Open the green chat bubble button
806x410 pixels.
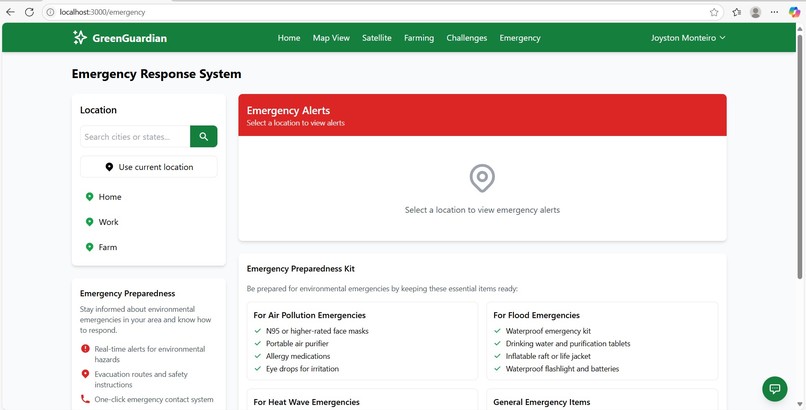click(775, 388)
